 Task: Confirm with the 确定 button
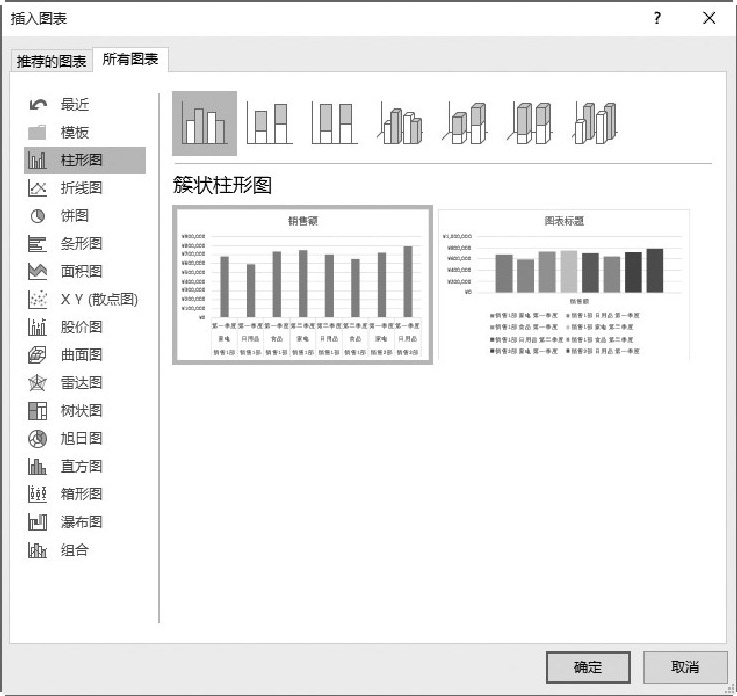click(588, 667)
